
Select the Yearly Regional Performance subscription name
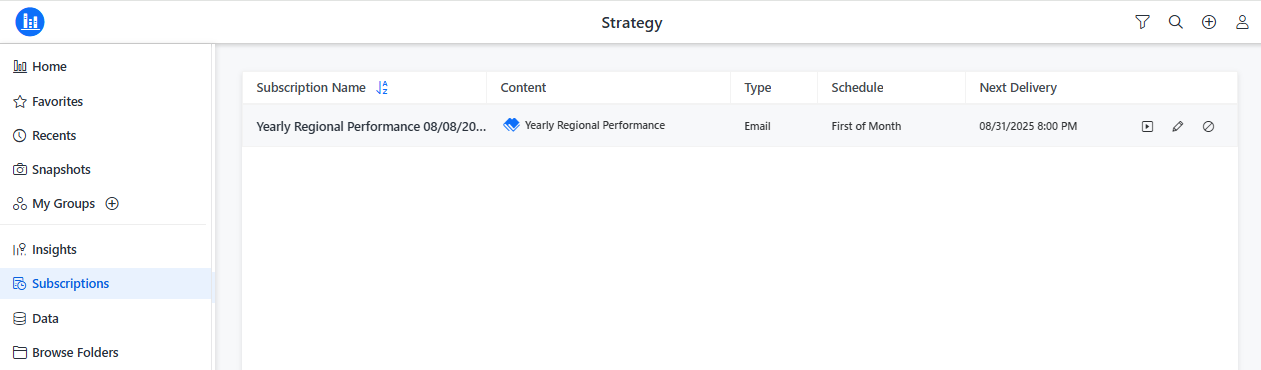(x=371, y=127)
